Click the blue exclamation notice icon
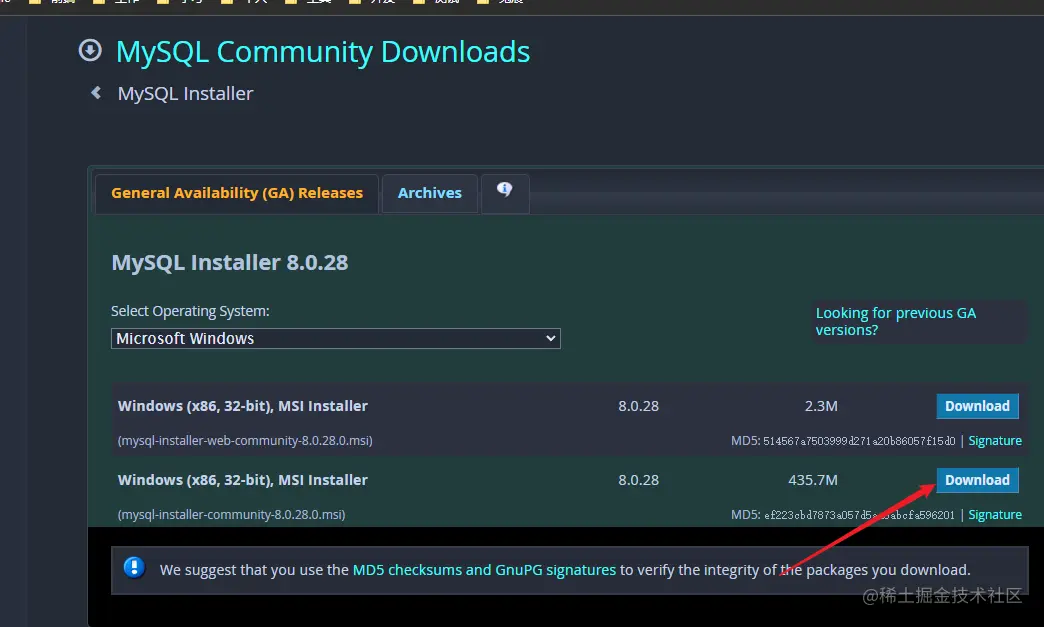 pos(134,568)
